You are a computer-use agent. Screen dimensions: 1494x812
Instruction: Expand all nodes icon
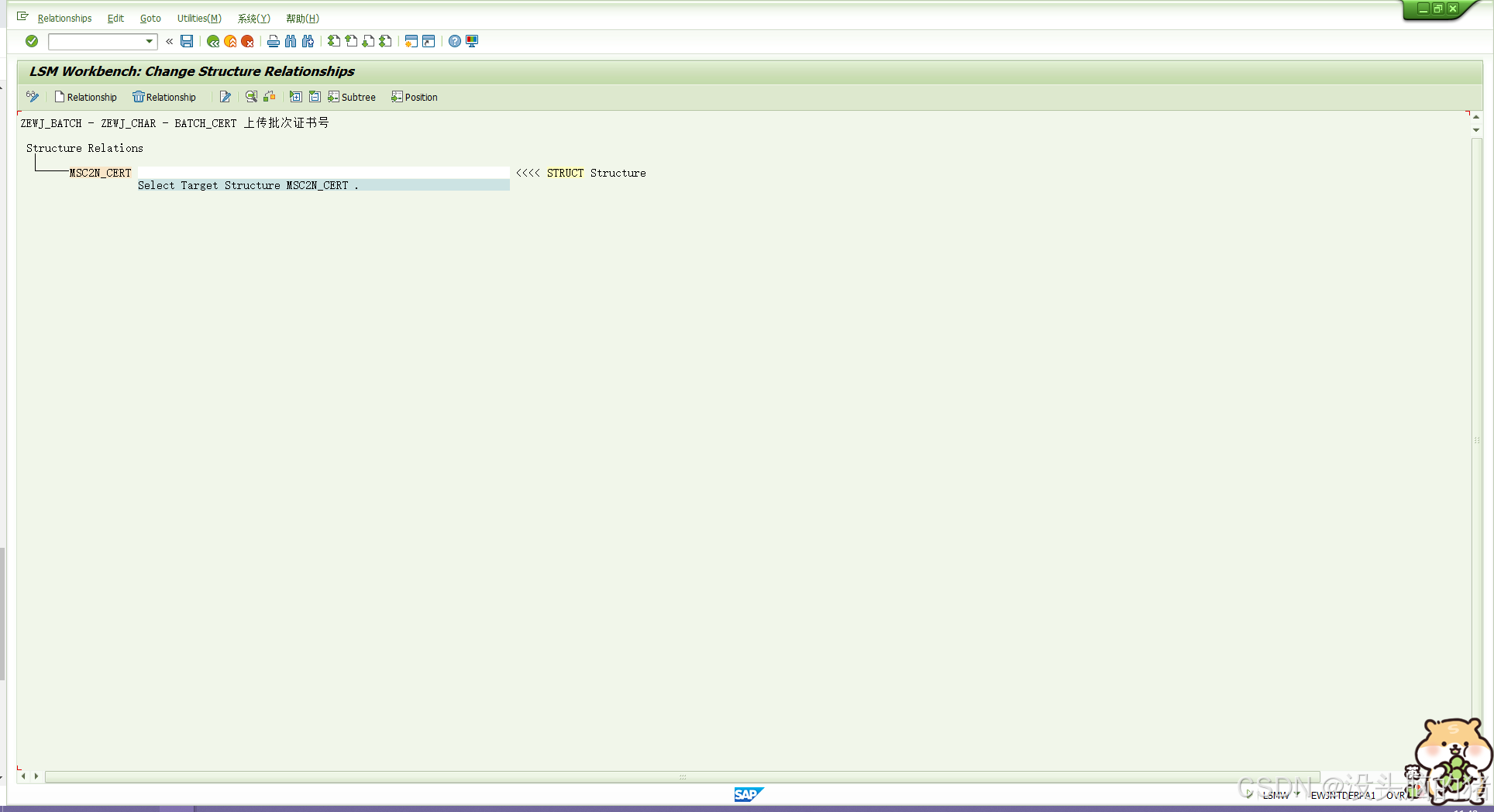point(295,97)
